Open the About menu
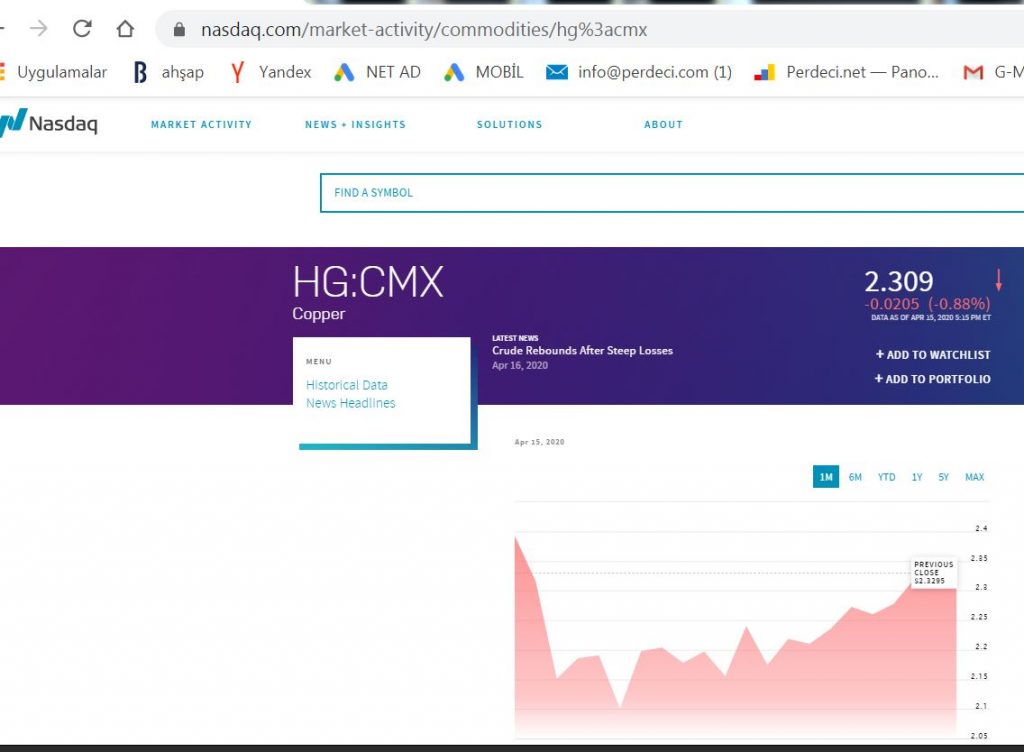Screen dimensions: 1024x752 coord(664,125)
